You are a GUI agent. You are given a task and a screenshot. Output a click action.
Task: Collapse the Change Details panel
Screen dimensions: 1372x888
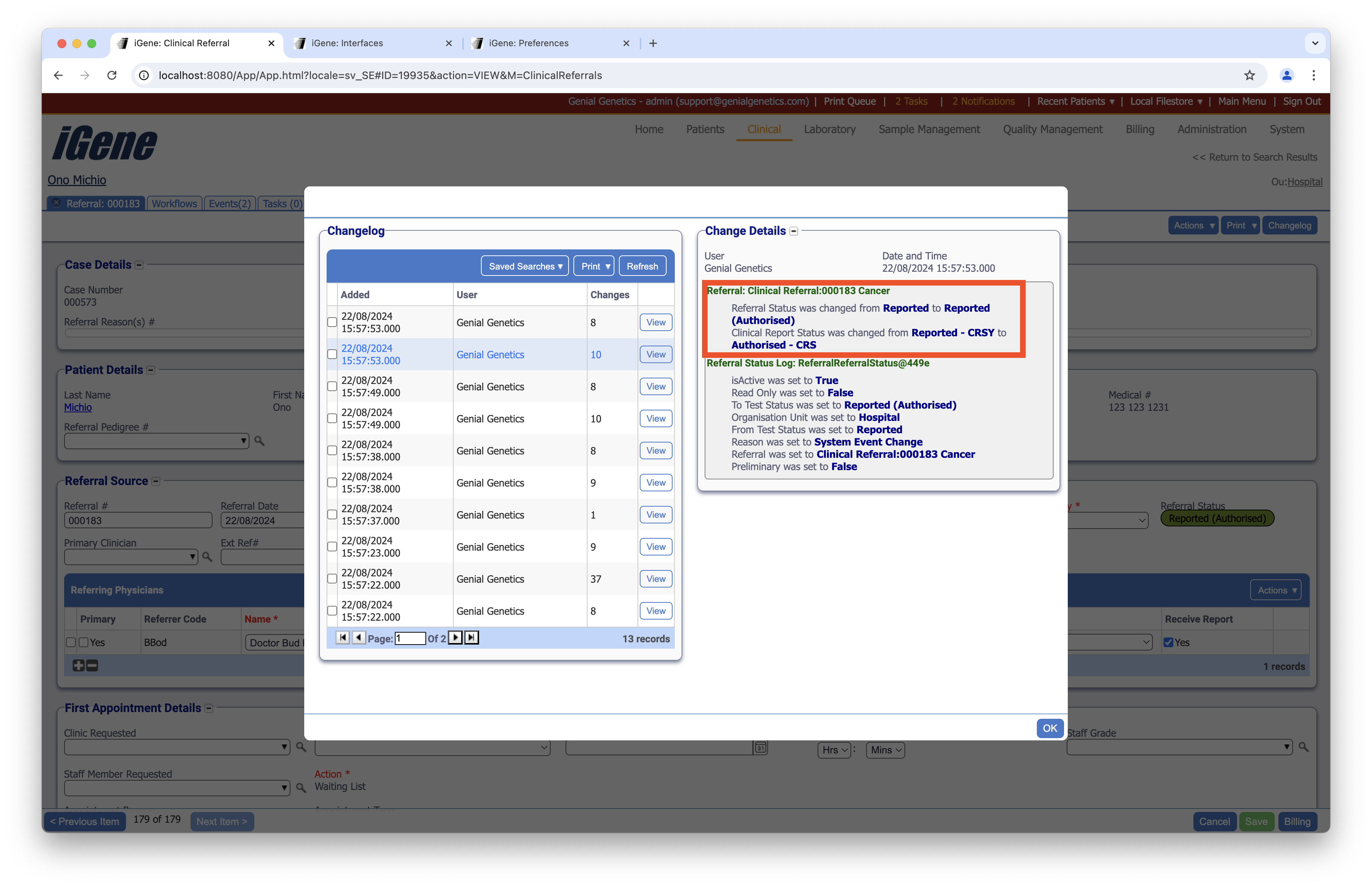(794, 231)
